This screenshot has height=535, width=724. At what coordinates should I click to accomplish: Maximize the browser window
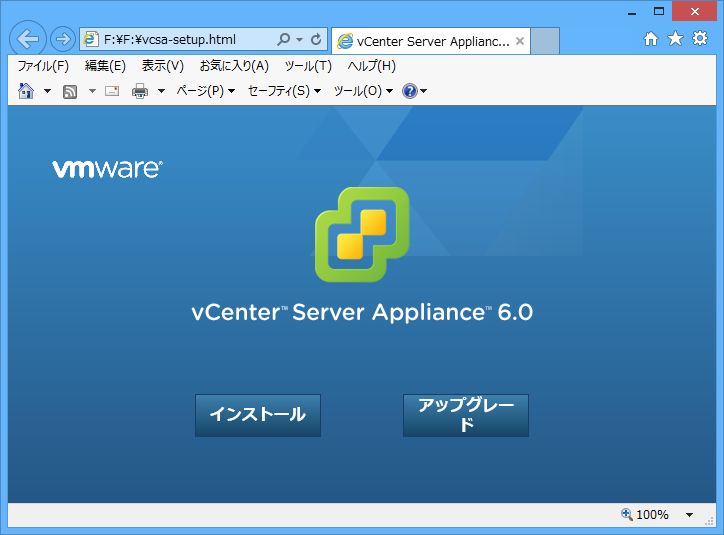(659, 11)
